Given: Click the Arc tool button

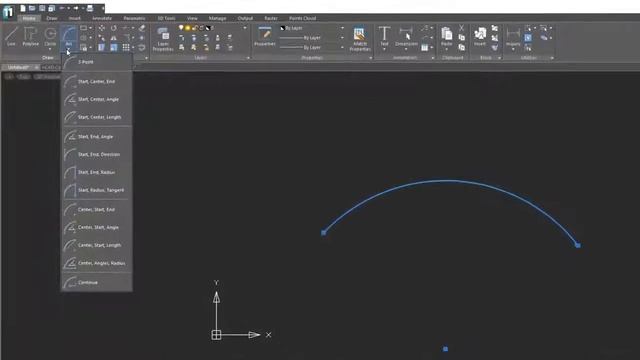Looking at the screenshot, I should 69,35.
